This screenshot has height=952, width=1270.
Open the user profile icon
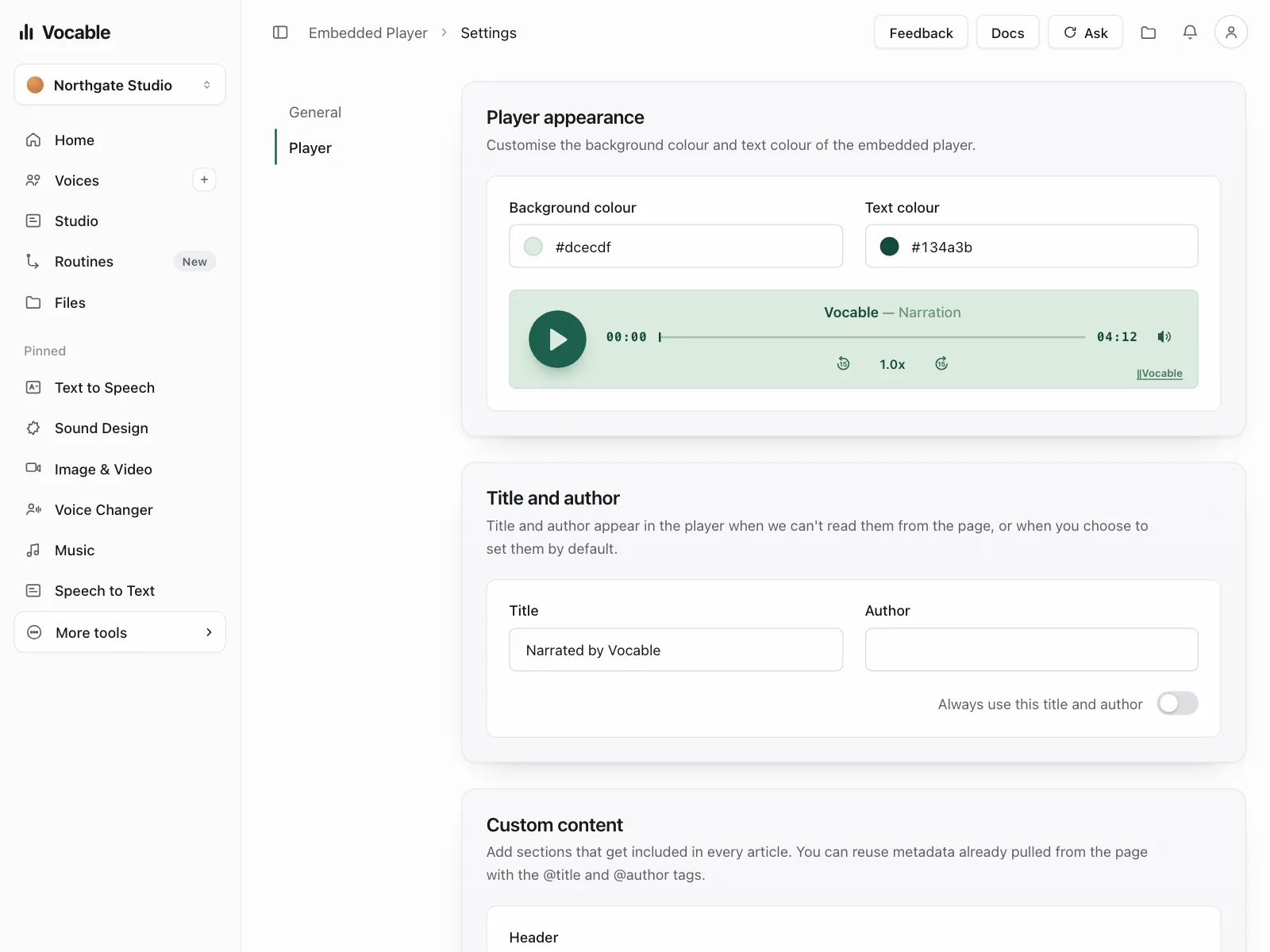pos(1231,33)
